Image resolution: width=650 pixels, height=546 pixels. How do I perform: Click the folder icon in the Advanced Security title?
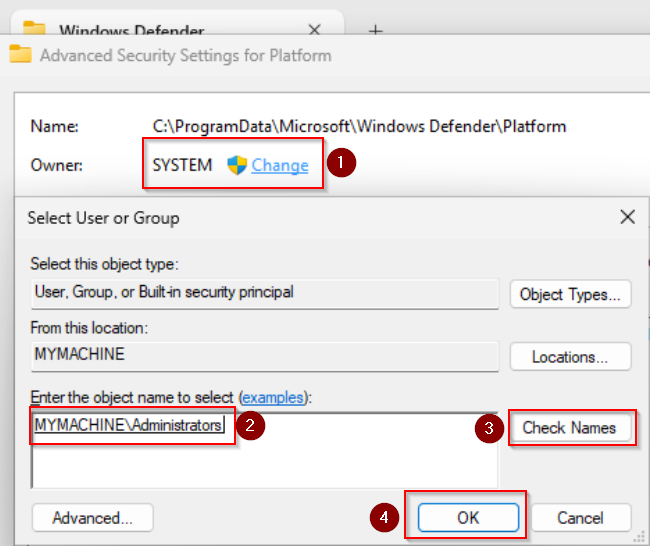(x=20, y=54)
